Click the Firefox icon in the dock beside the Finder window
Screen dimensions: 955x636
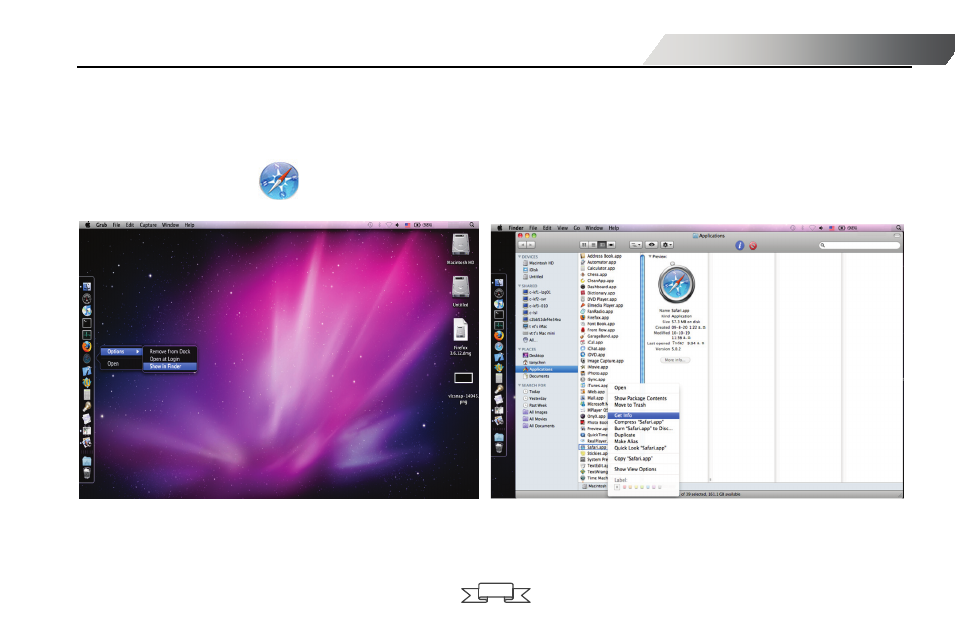pyautogui.click(x=499, y=335)
